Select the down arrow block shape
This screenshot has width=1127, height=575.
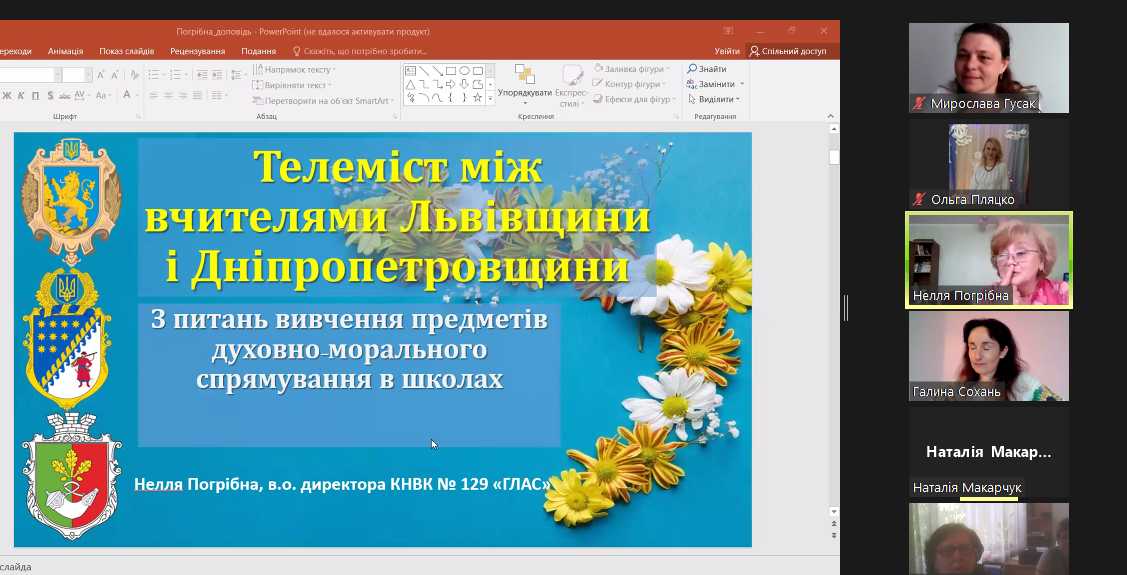click(x=464, y=85)
